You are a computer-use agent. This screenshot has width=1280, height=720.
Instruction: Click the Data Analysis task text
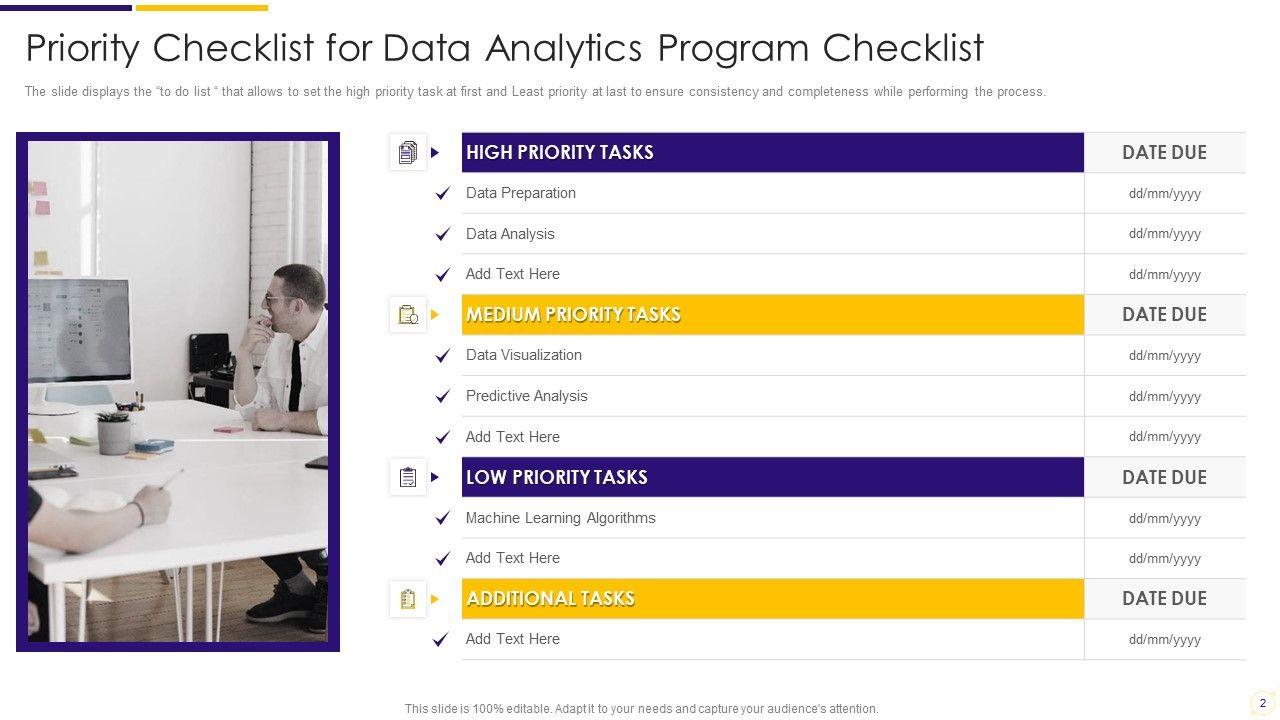[510, 234]
